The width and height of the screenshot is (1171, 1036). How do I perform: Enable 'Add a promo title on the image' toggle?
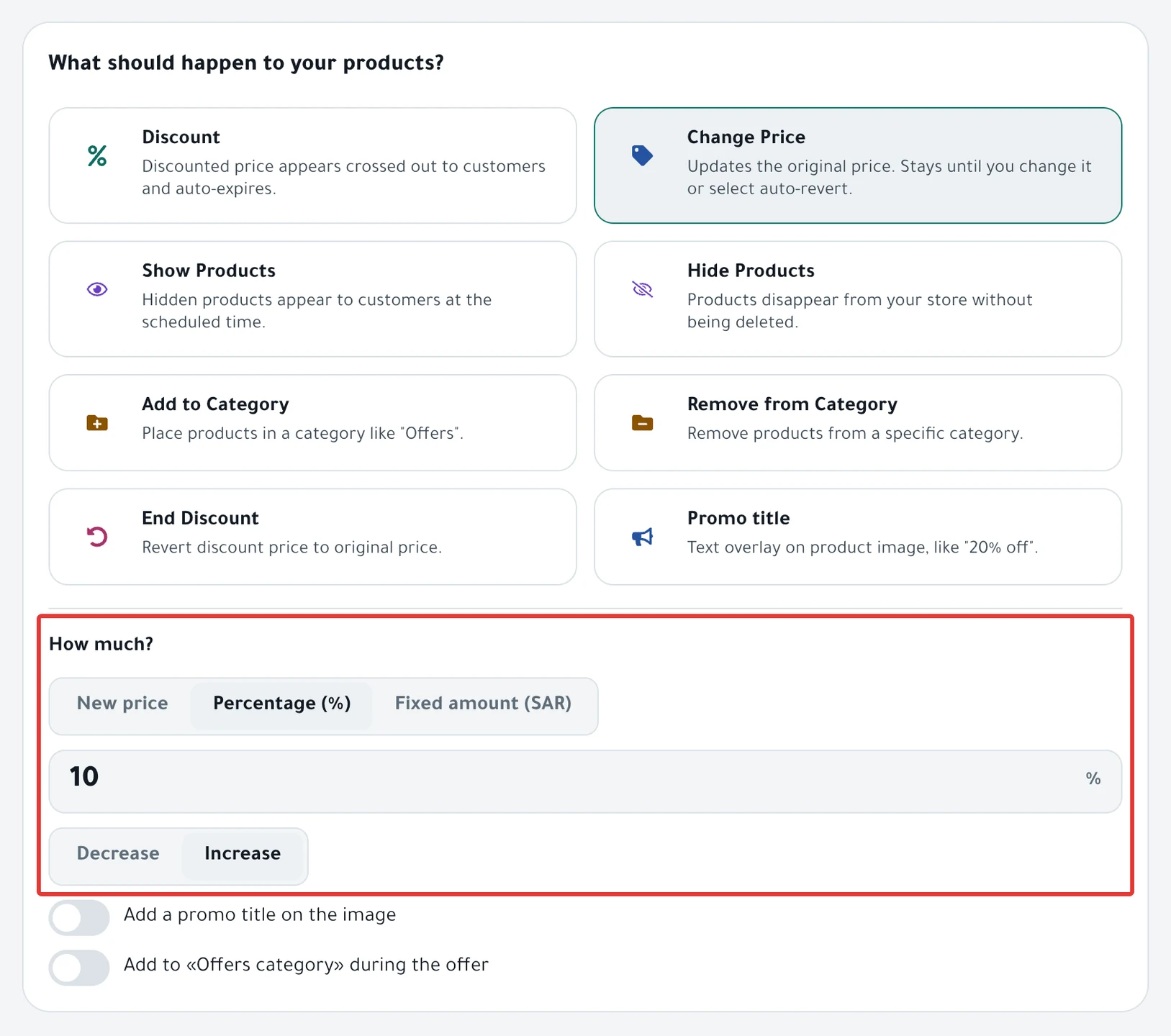(x=79, y=917)
